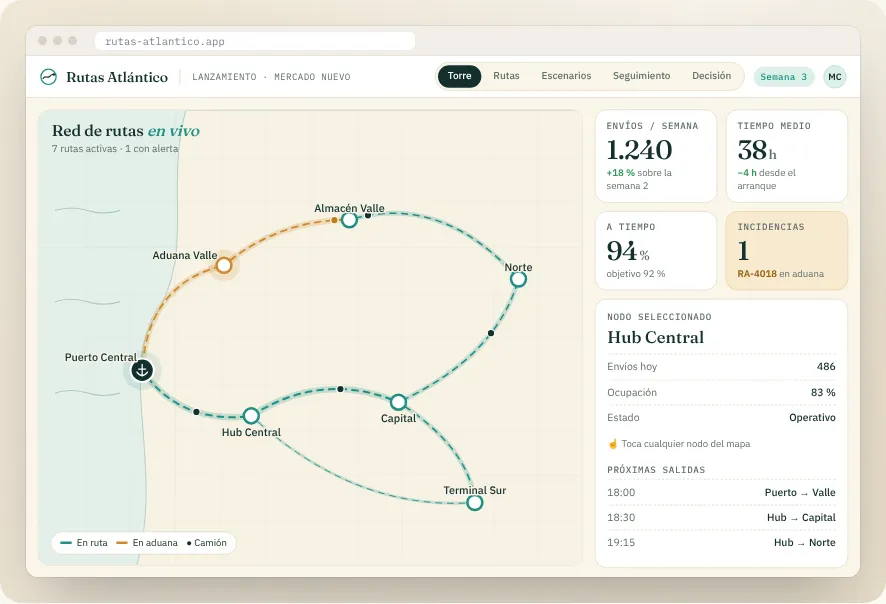This screenshot has width=886, height=604.
Task: Click the Envíos hoy value 486
Action: (826, 367)
